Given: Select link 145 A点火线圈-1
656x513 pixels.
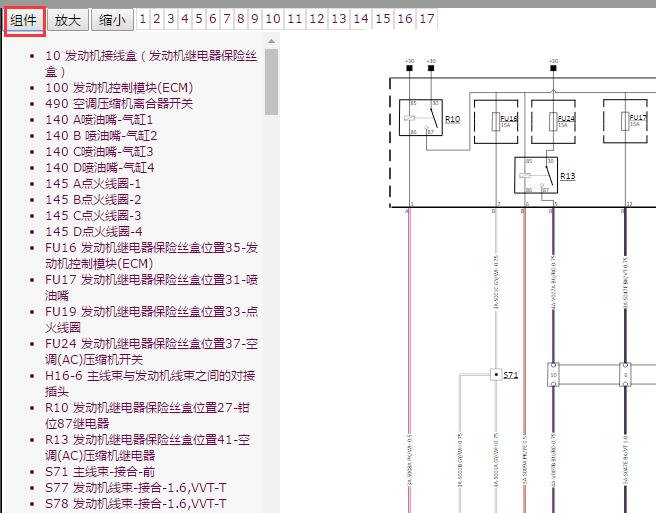Looking at the screenshot, I should point(93,184).
